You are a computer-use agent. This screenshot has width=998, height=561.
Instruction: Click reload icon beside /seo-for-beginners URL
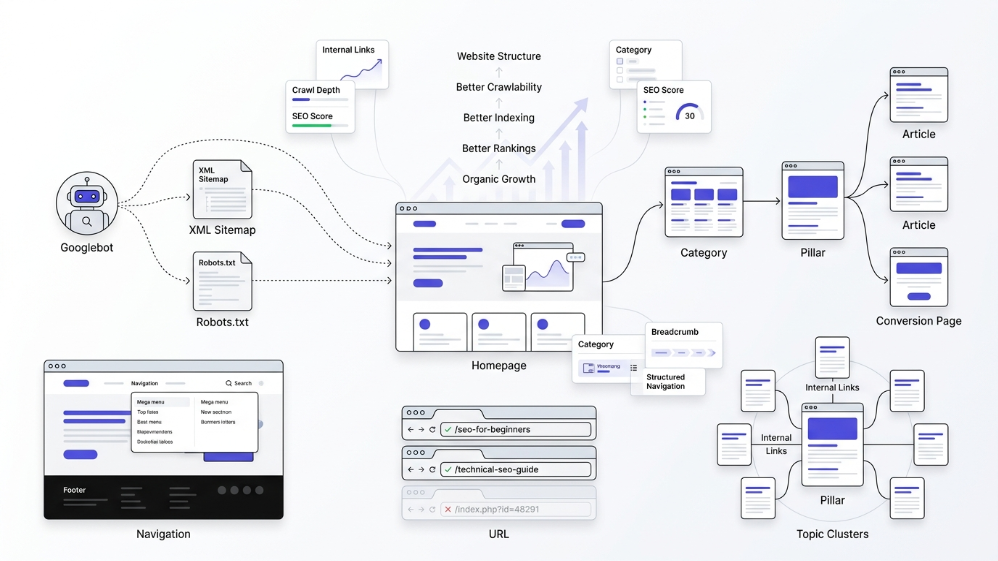(432, 430)
